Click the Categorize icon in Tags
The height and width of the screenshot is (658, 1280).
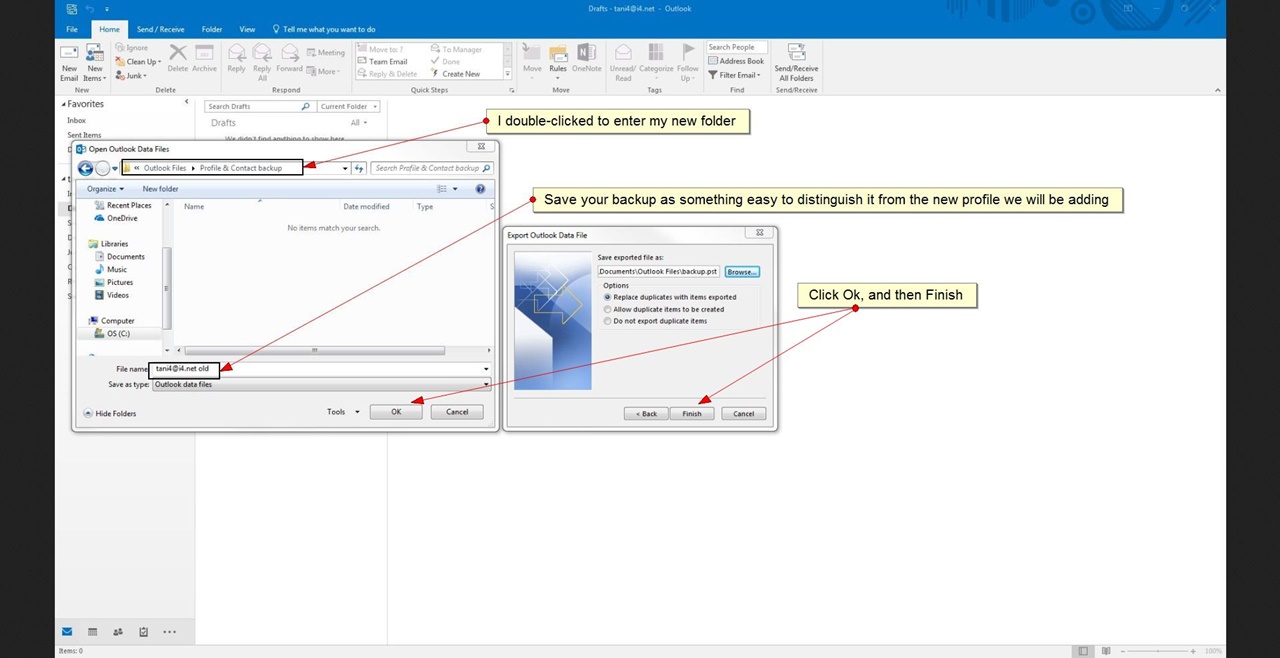(656, 62)
